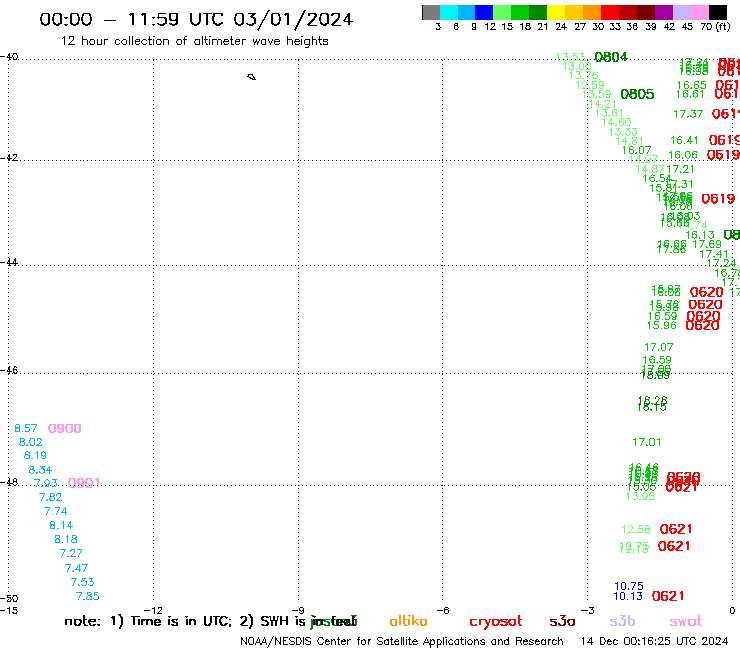Click 'NOAA/NESDIS Center for Satellite Applications and Research'

click(402, 641)
